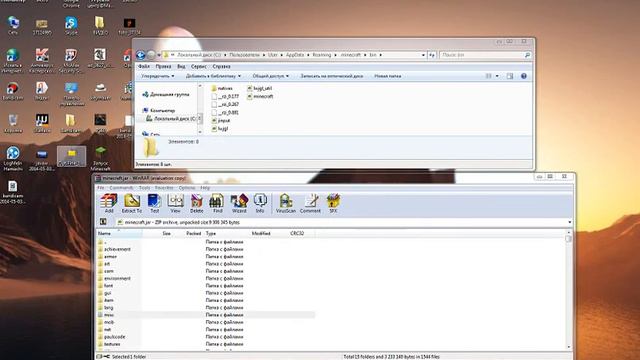The image size is (640, 360).
Task: Expand the Упорядочить dropdown in Explorer
Action: tap(158, 76)
